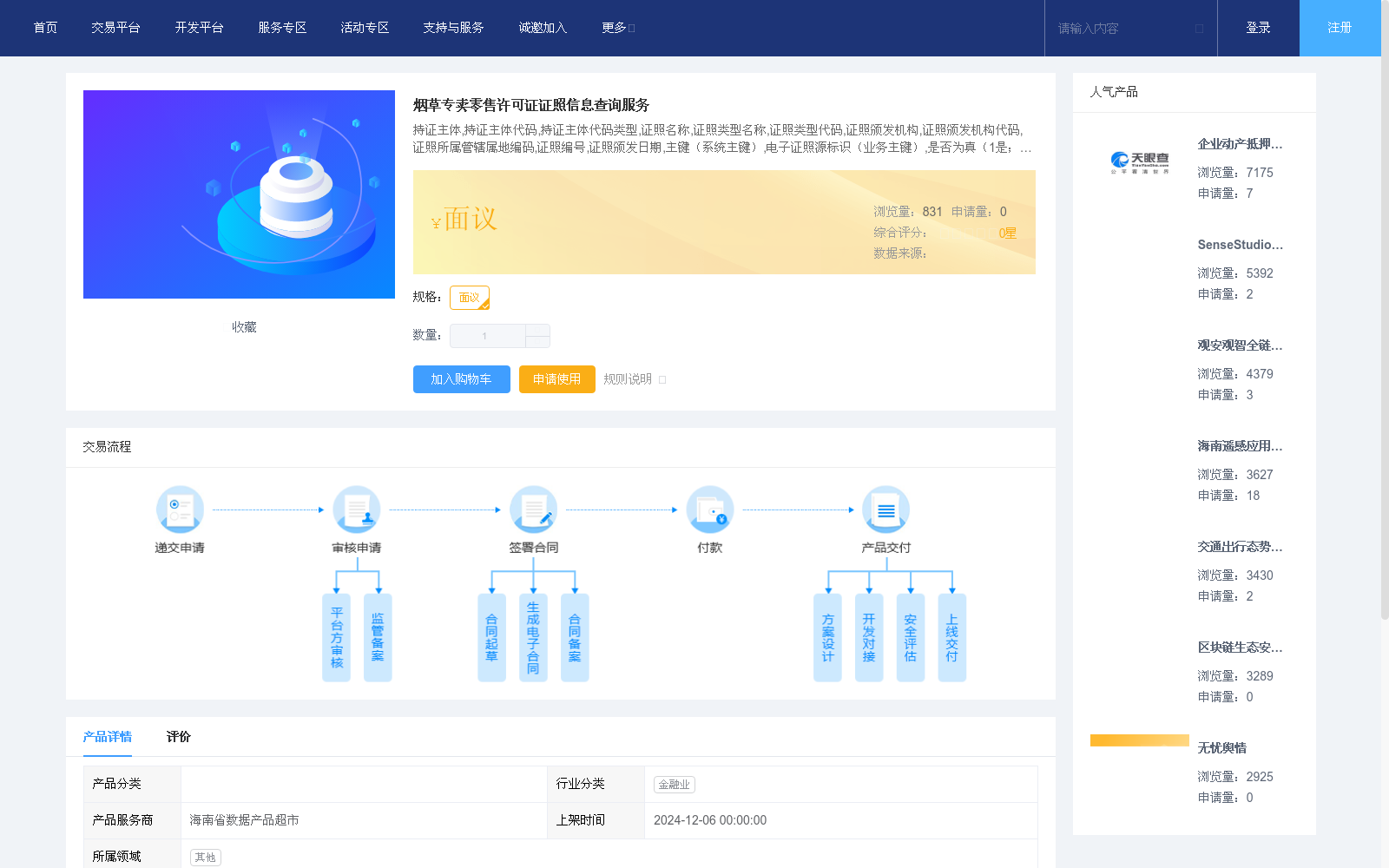1389x868 pixels.
Task: Click the 产品交付 delivery step icon
Action: coord(885,510)
